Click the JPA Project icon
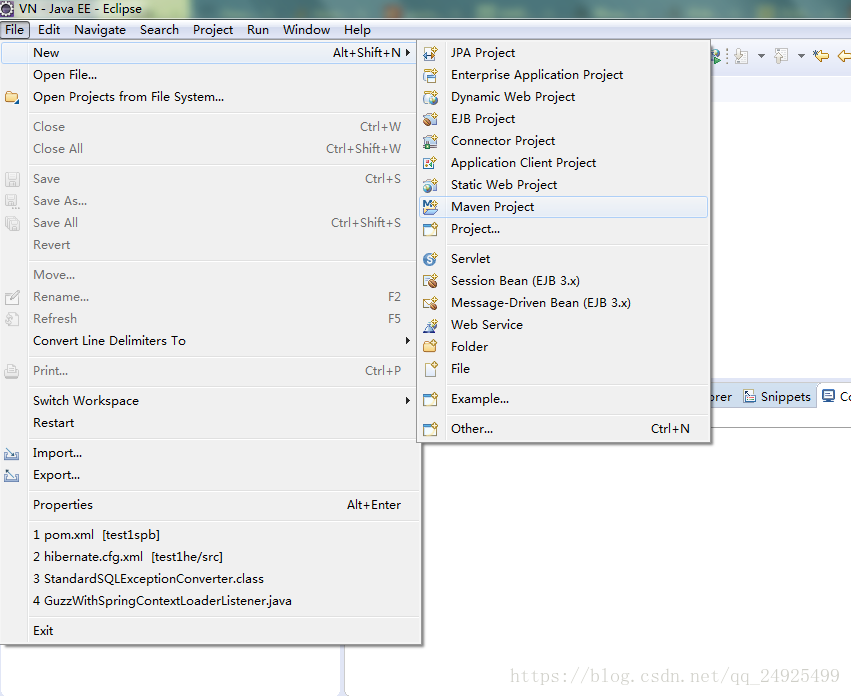Image resolution: width=851 pixels, height=696 pixels. pyautogui.click(x=430, y=53)
